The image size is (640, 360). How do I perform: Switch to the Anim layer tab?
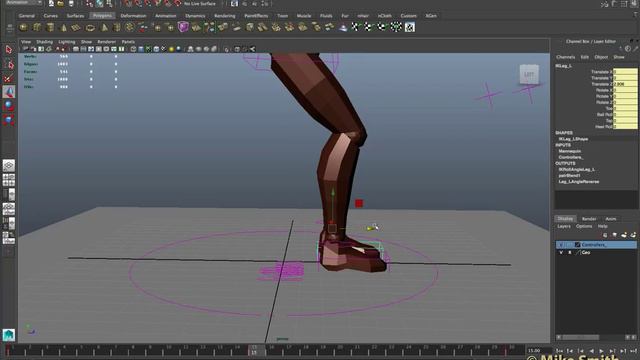[611, 219]
